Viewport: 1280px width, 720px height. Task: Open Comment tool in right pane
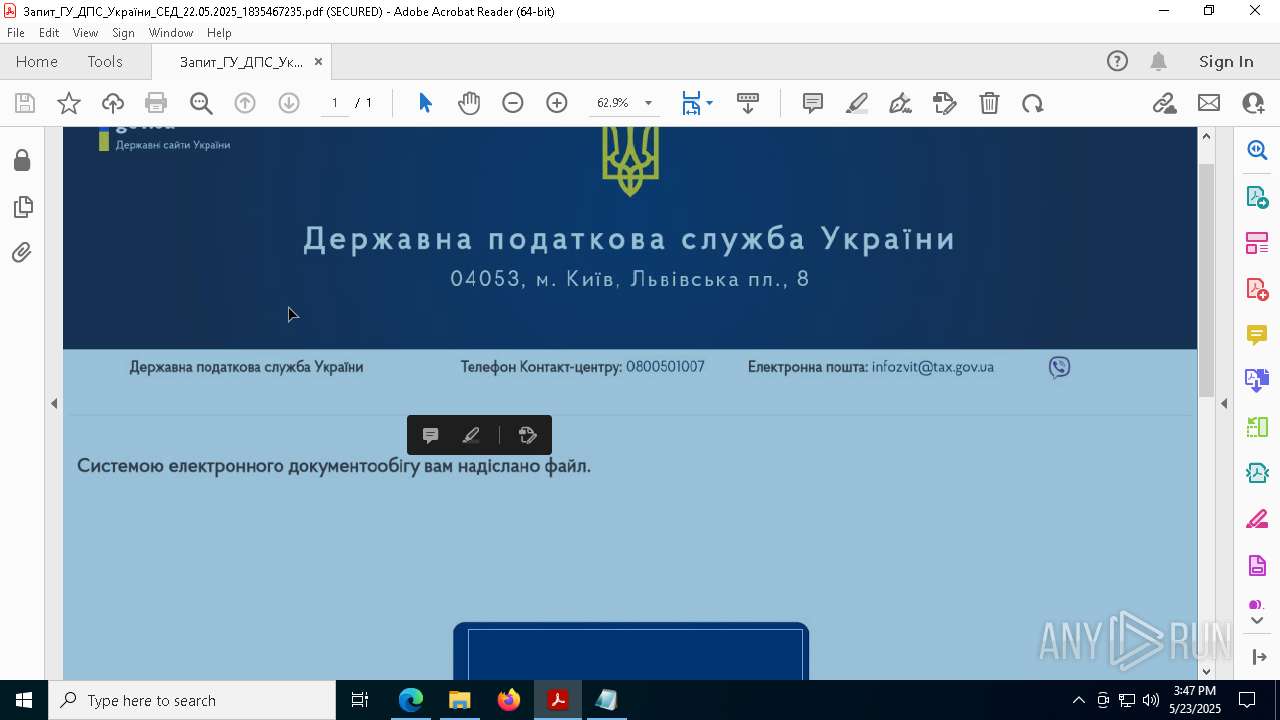coord(1257,335)
